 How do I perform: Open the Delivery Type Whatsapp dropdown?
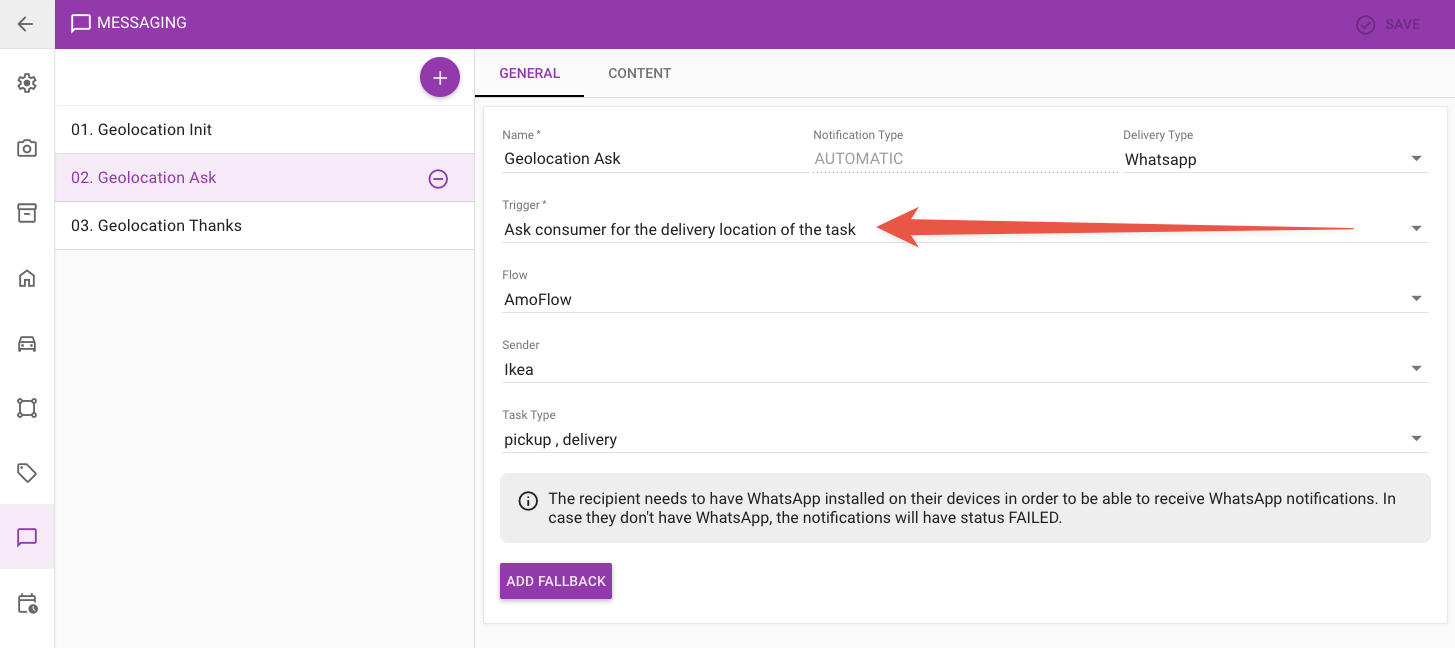pos(1275,159)
